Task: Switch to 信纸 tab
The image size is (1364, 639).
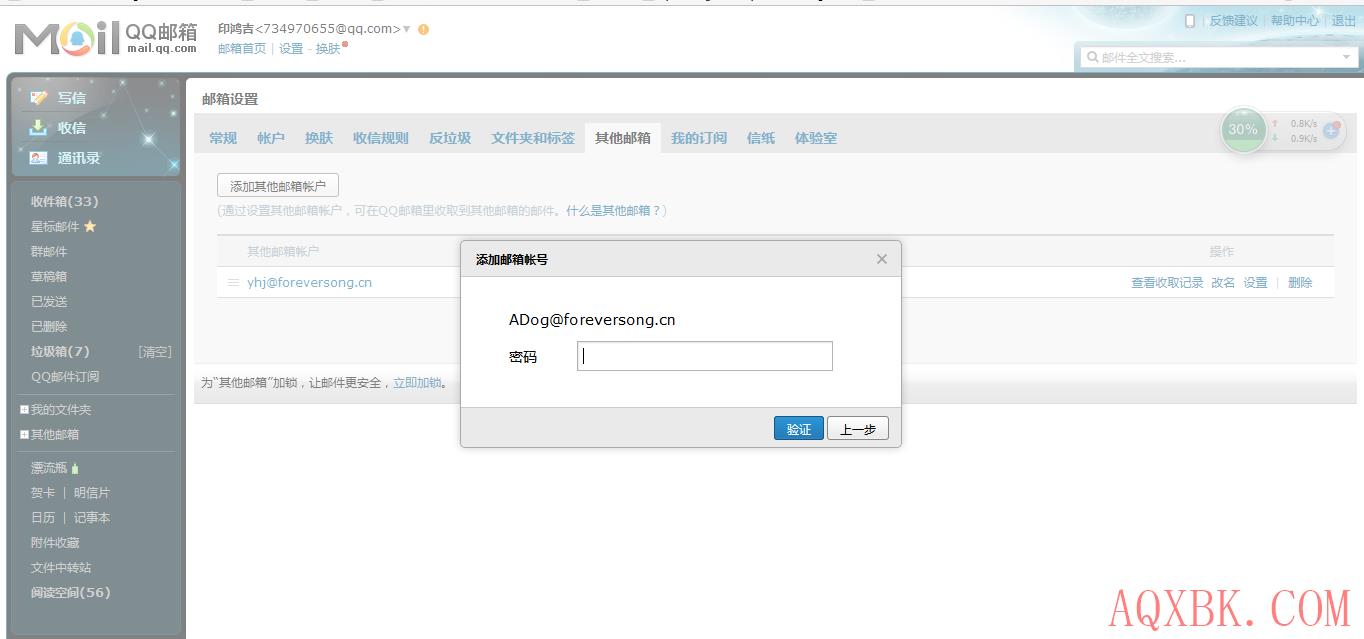Action: (761, 138)
